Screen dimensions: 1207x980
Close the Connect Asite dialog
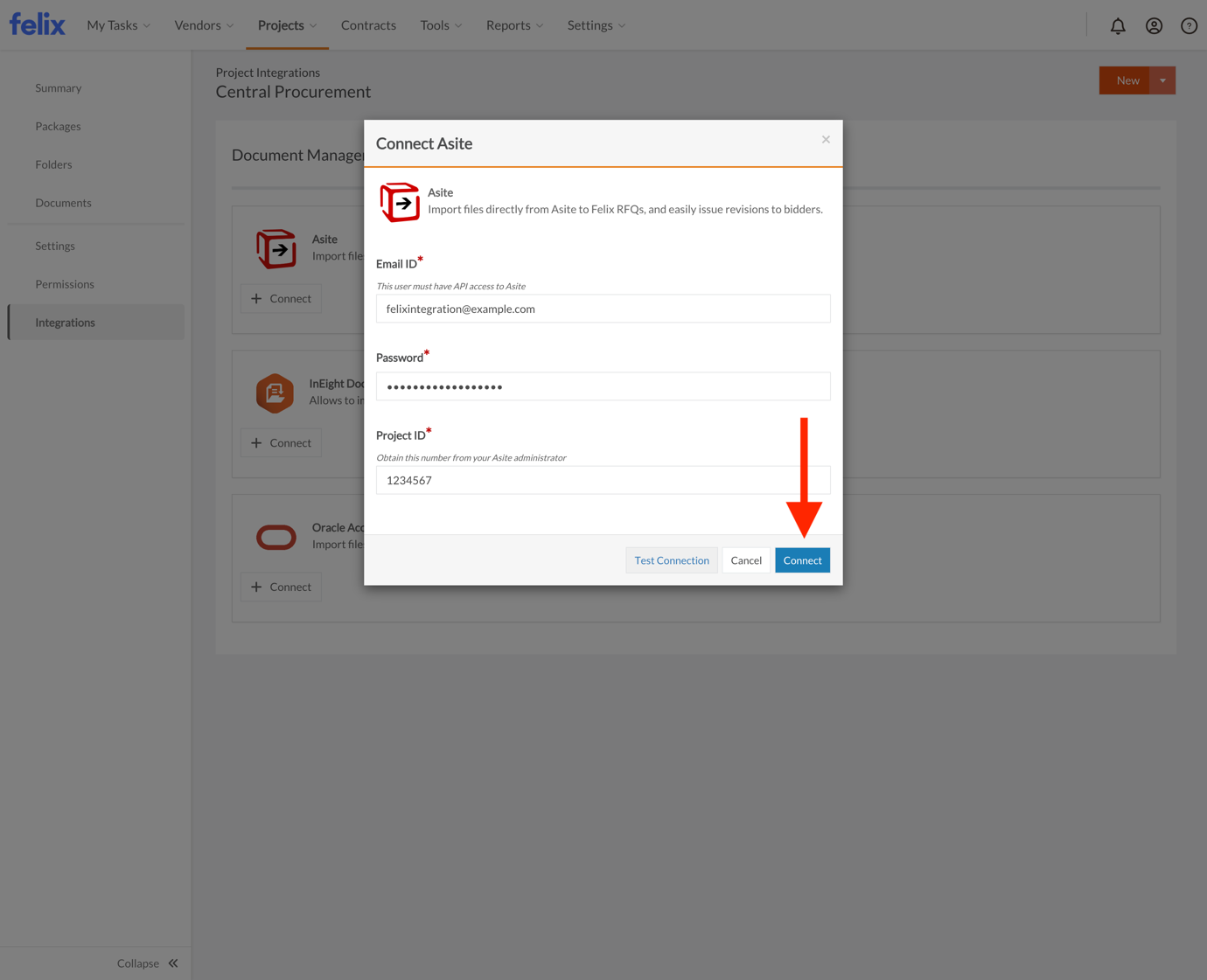(x=826, y=139)
